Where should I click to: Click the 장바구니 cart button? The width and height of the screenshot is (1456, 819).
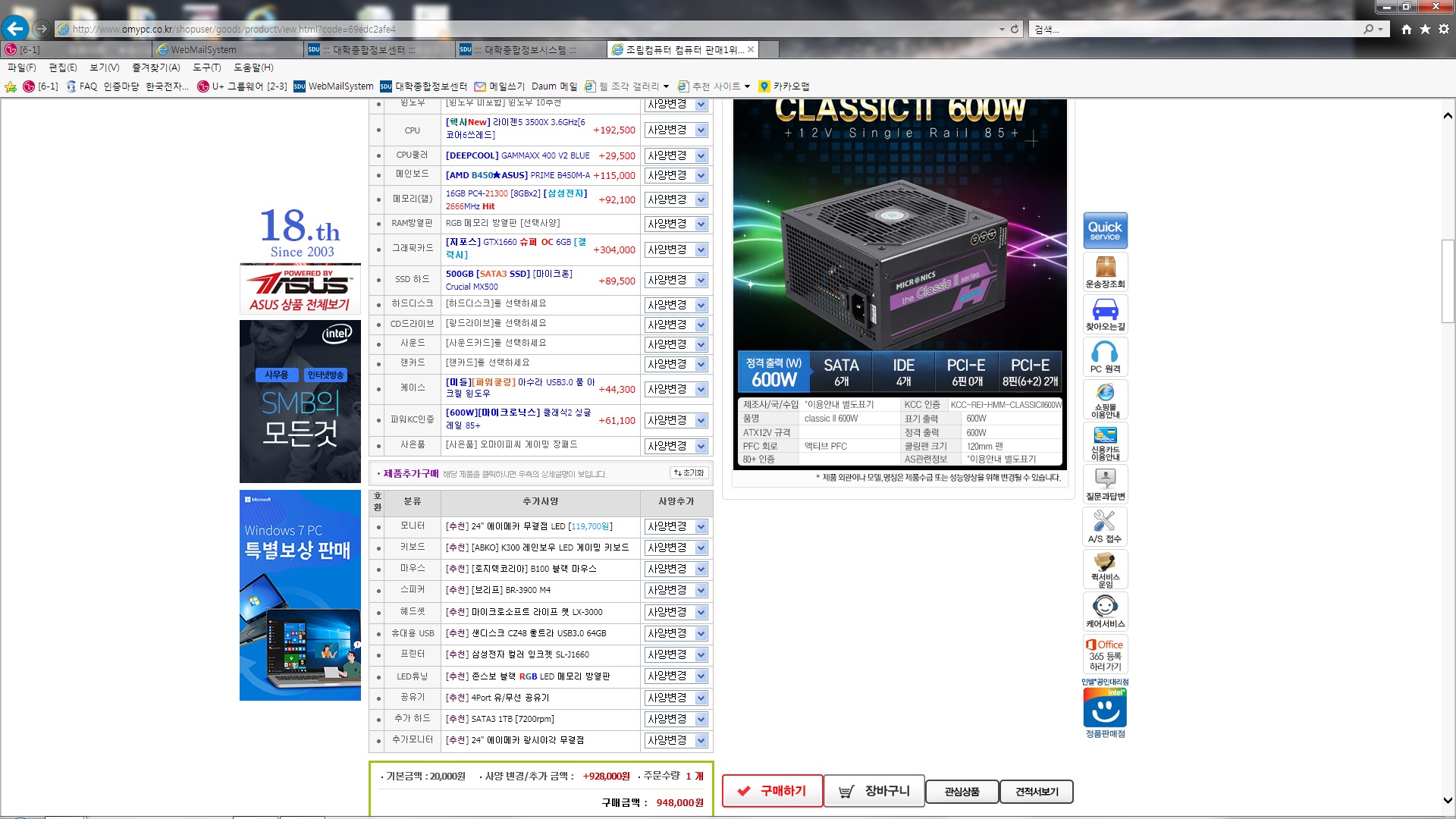coord(874,791)
